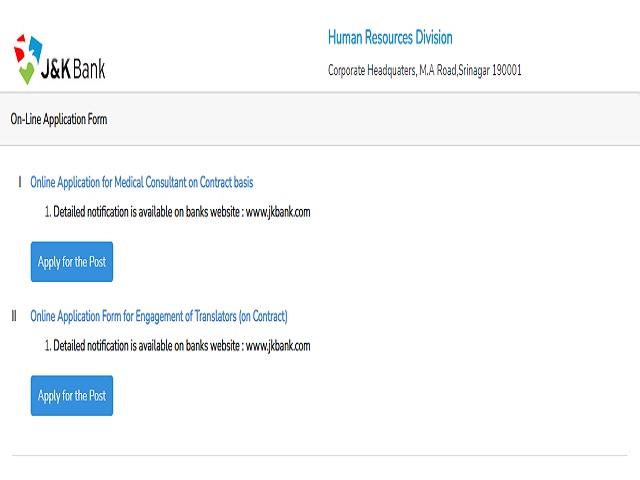Open the Human Resources Division heading
Image resolution: width=640 pixels, height=480 pixels.
tap(390, 38)
